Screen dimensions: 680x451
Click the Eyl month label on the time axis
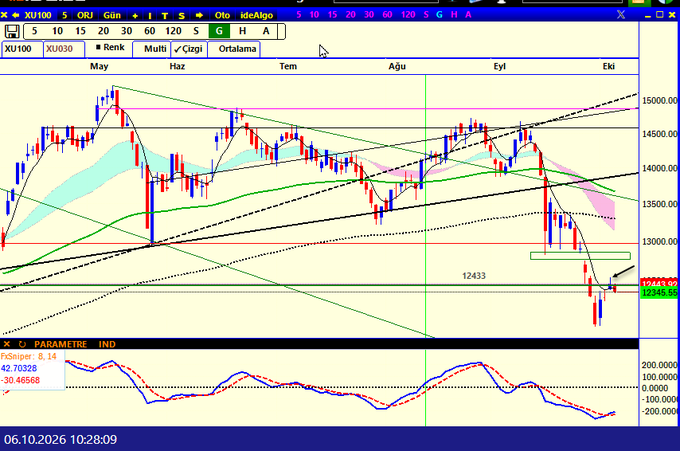[500, 66]
